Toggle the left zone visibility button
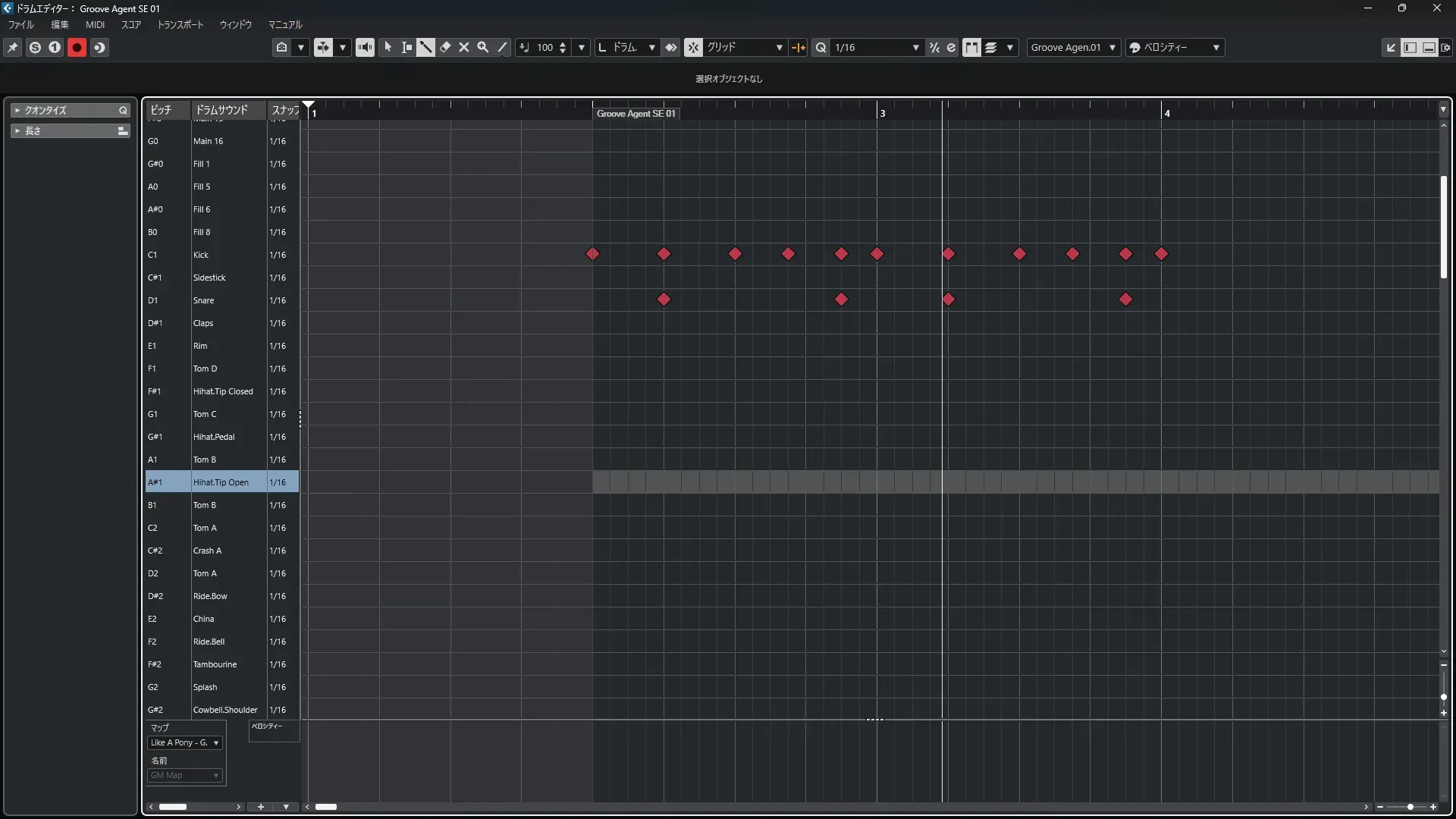Viewport: 1456px width, 819px height. (x=1410, y=47)
